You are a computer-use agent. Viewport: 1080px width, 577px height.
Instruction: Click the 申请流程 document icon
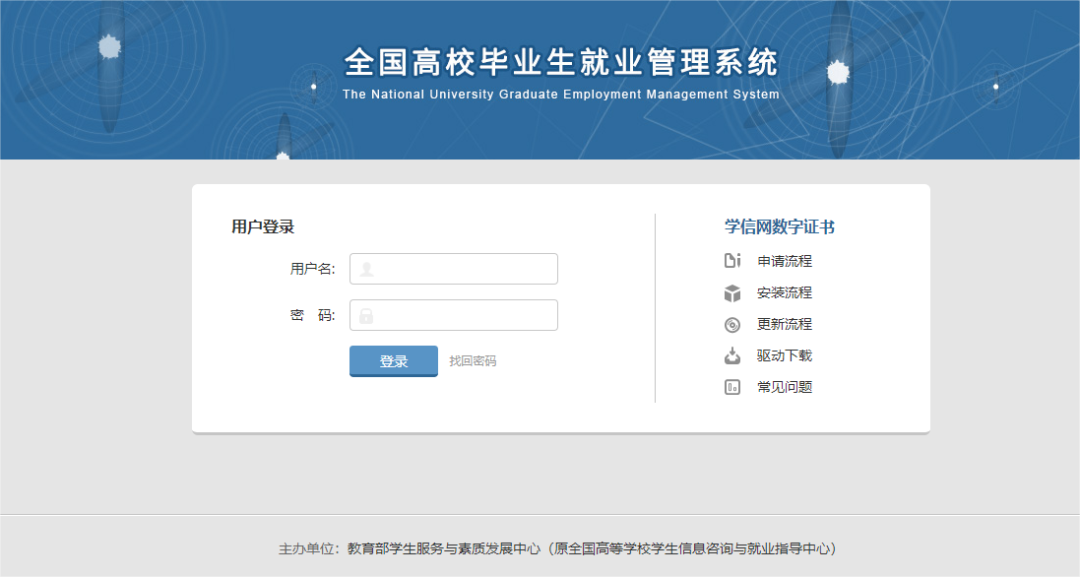point(732,261)
